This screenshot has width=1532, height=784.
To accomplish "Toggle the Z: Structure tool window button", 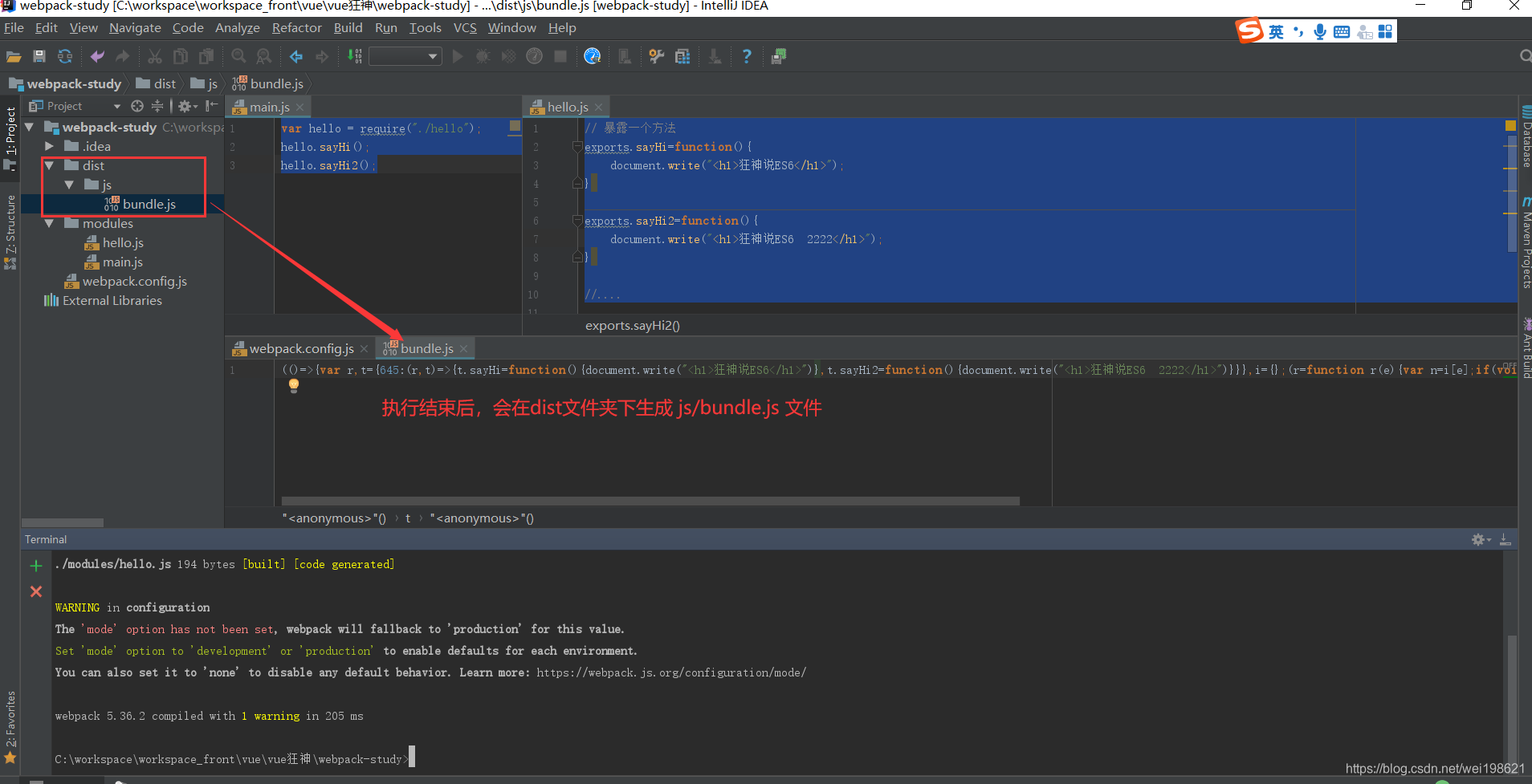I will [x=10, y=231].
